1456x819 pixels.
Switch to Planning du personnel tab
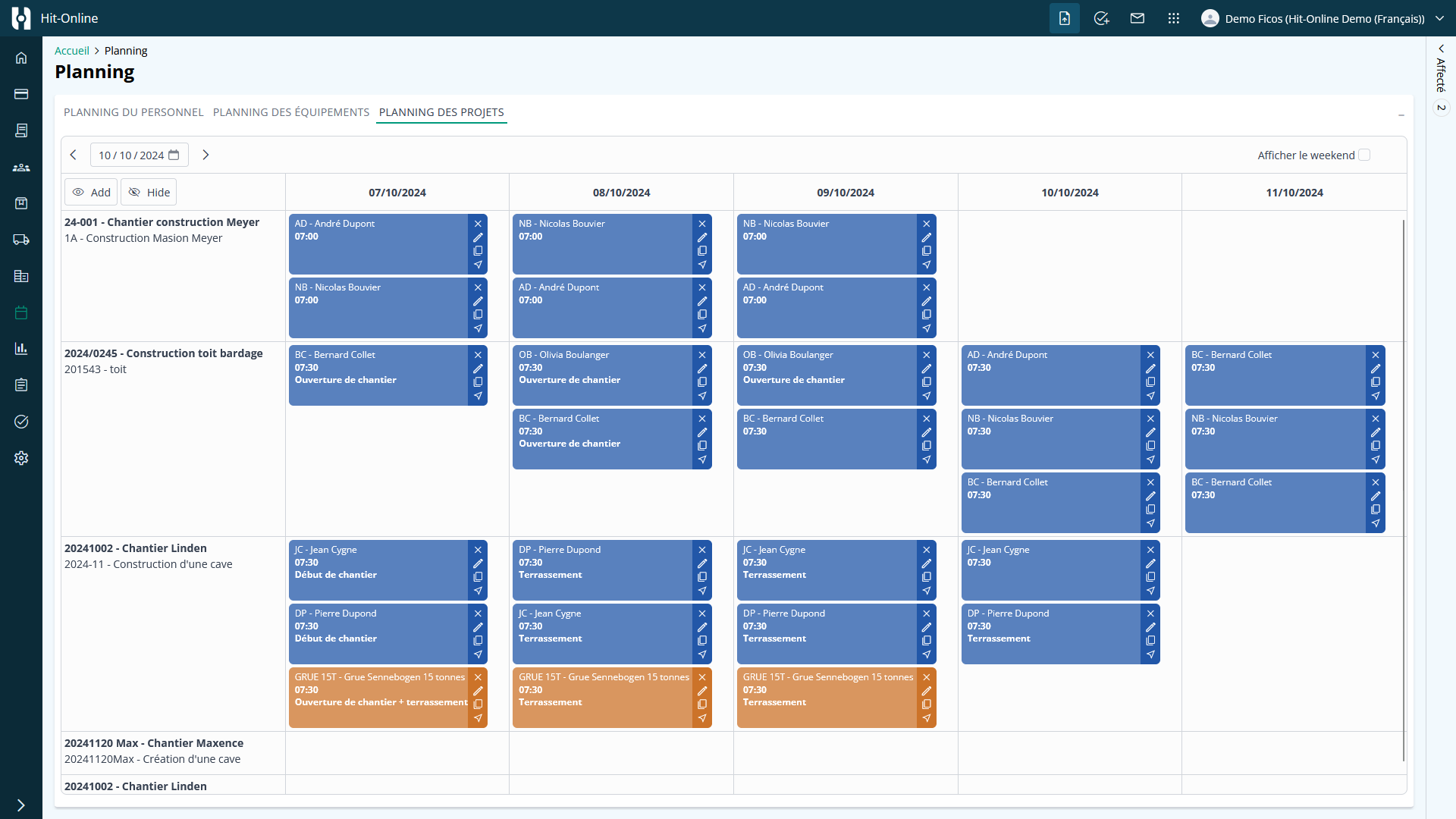pos(133,112)
